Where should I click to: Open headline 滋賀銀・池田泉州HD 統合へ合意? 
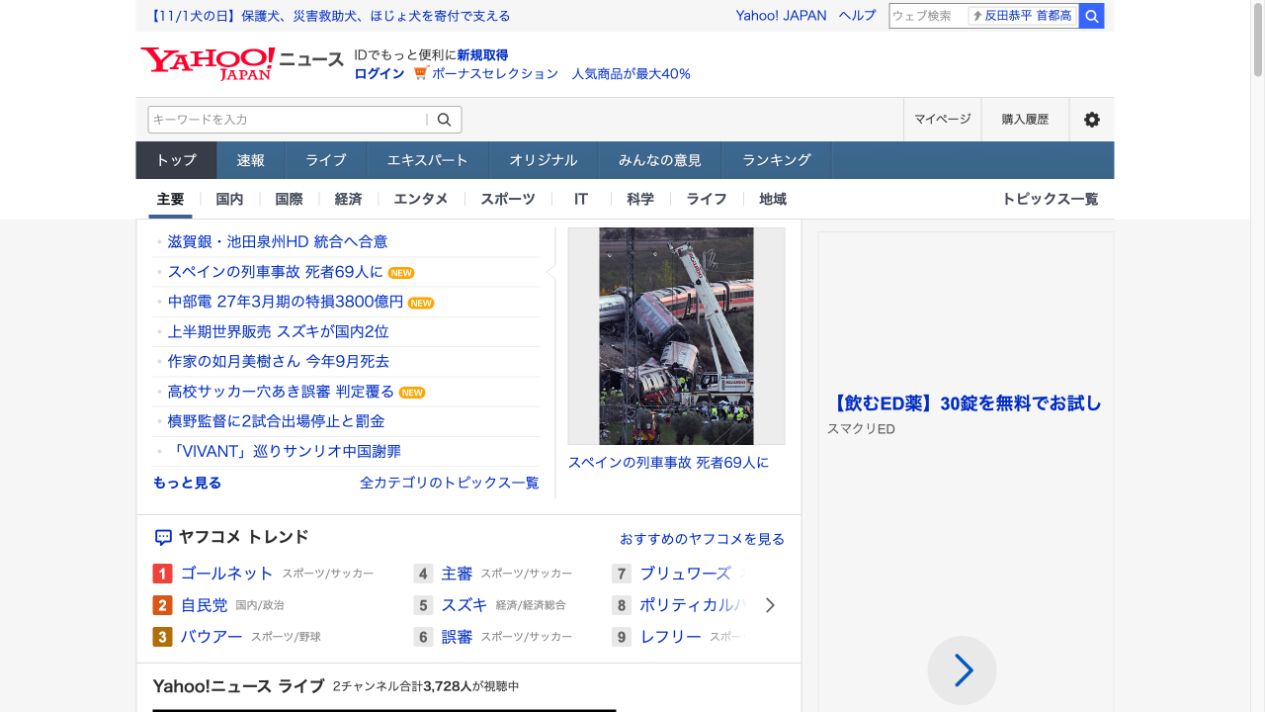[278, 242]
